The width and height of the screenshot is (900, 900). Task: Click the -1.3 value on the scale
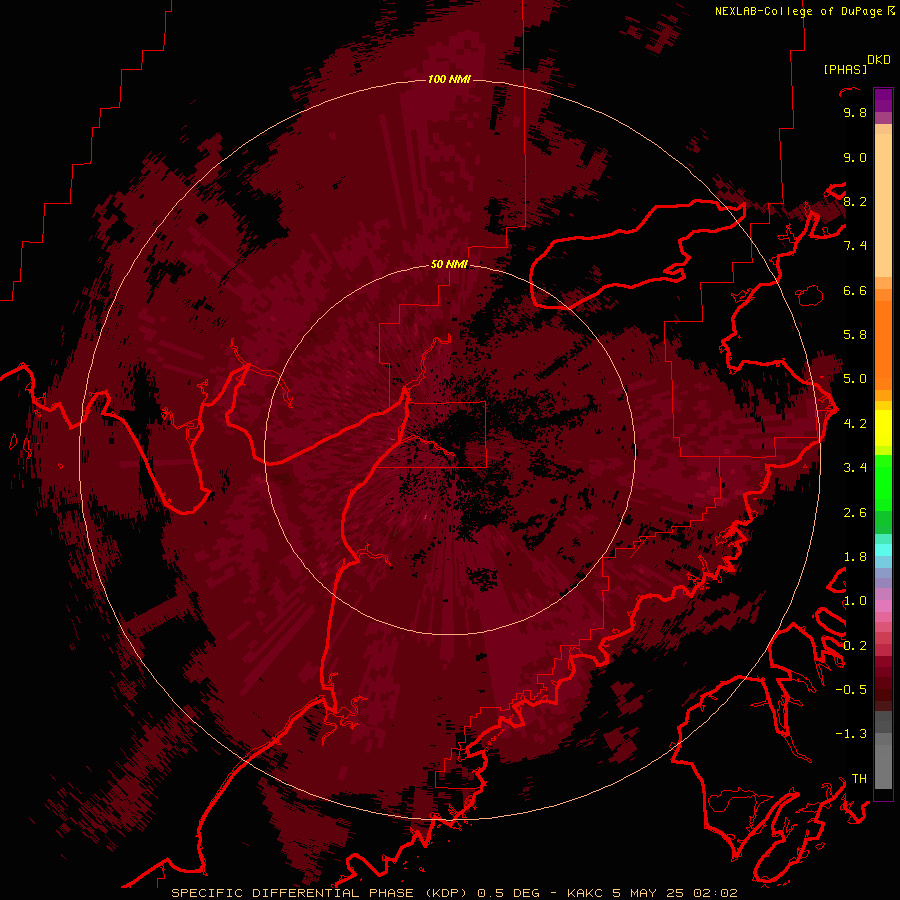851,734
